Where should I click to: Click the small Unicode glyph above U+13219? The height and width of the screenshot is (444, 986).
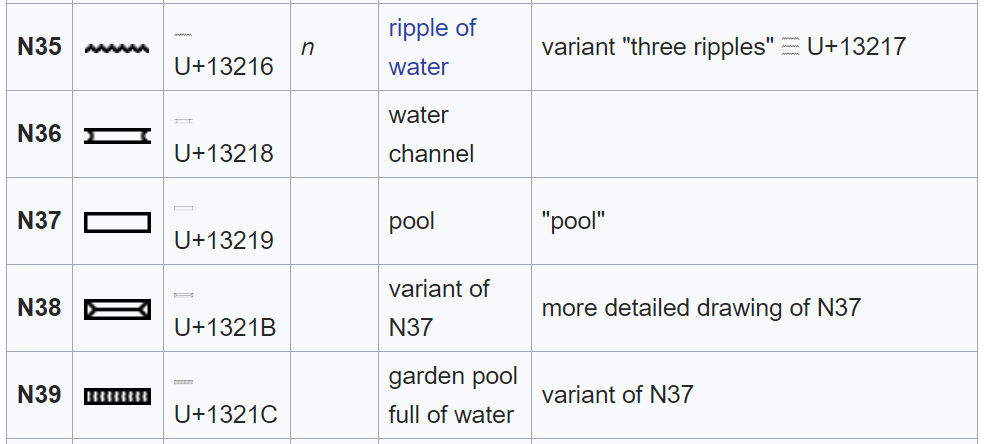183,208
